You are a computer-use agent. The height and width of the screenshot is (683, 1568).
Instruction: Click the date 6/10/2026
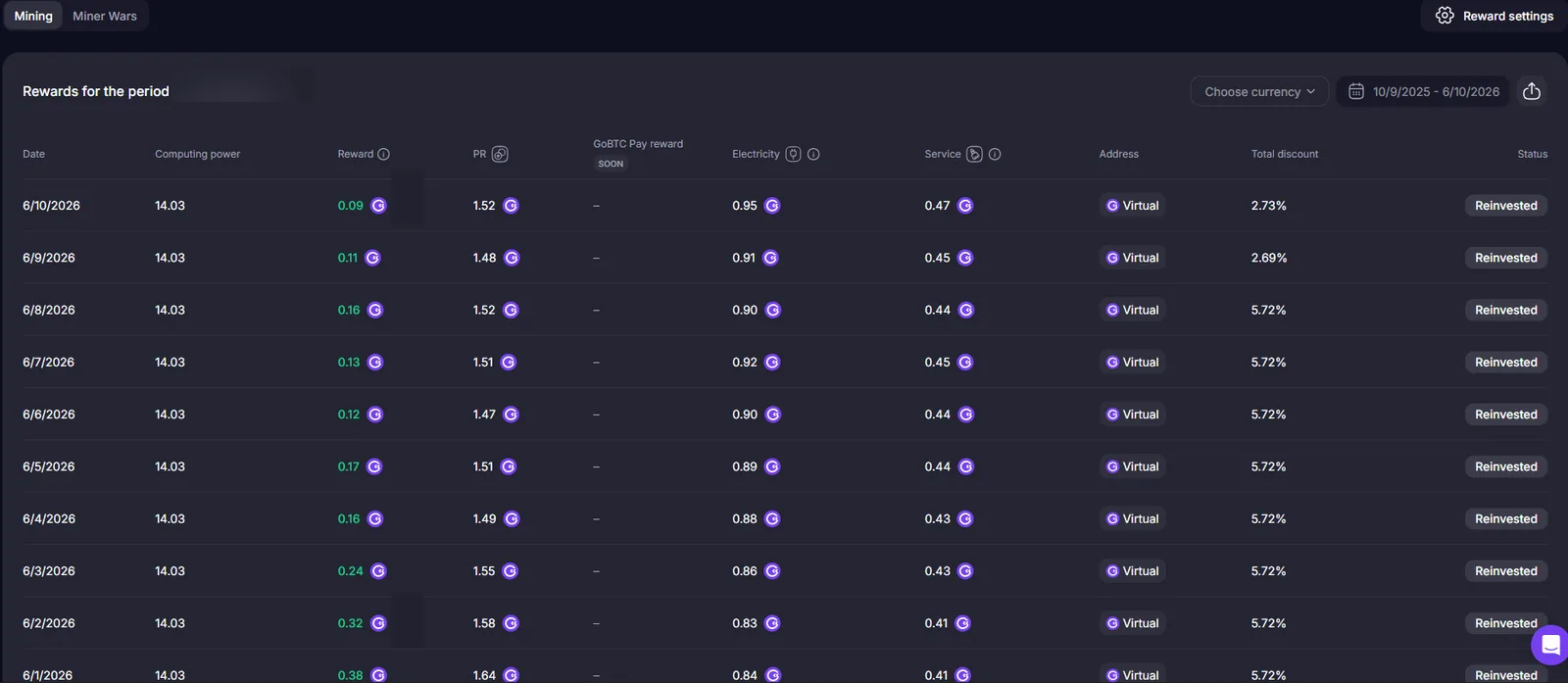pos(51,206)
